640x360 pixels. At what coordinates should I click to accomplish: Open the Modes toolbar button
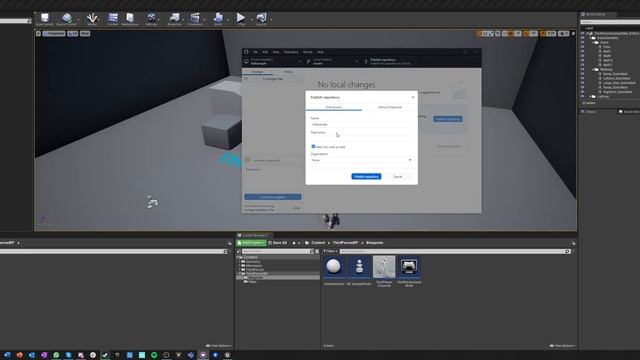pos(92,18)
